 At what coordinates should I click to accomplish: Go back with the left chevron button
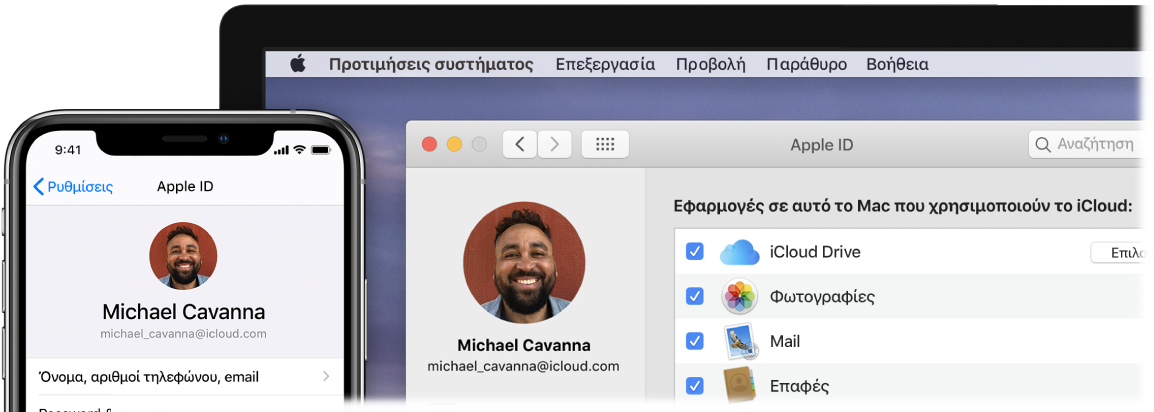pos(520,144)
